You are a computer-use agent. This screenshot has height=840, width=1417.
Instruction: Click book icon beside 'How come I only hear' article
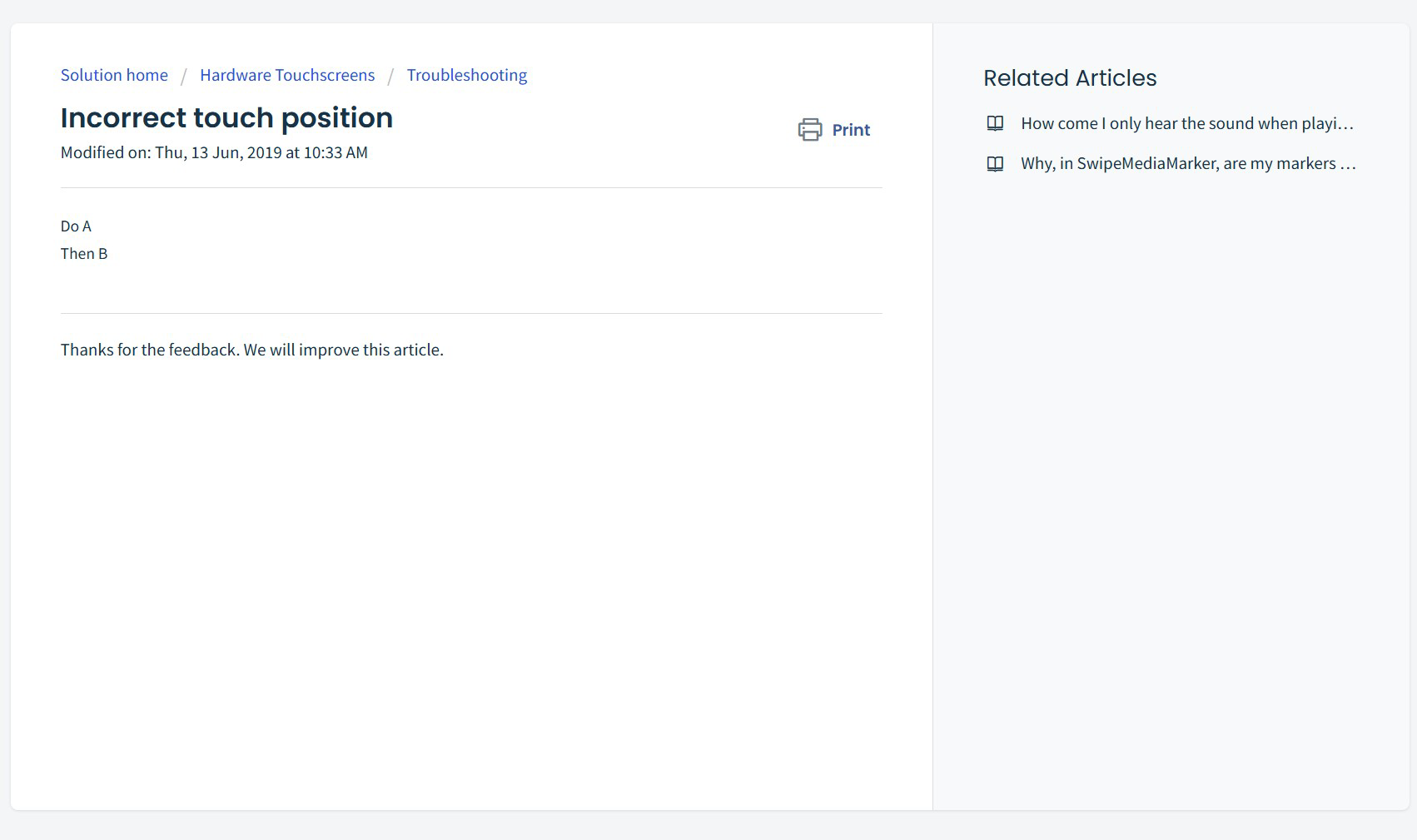point(995,123)
